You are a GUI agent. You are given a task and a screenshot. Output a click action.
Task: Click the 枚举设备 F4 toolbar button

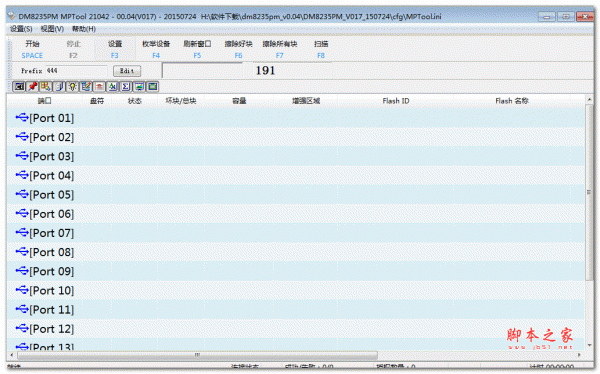[x=156, y=49]
